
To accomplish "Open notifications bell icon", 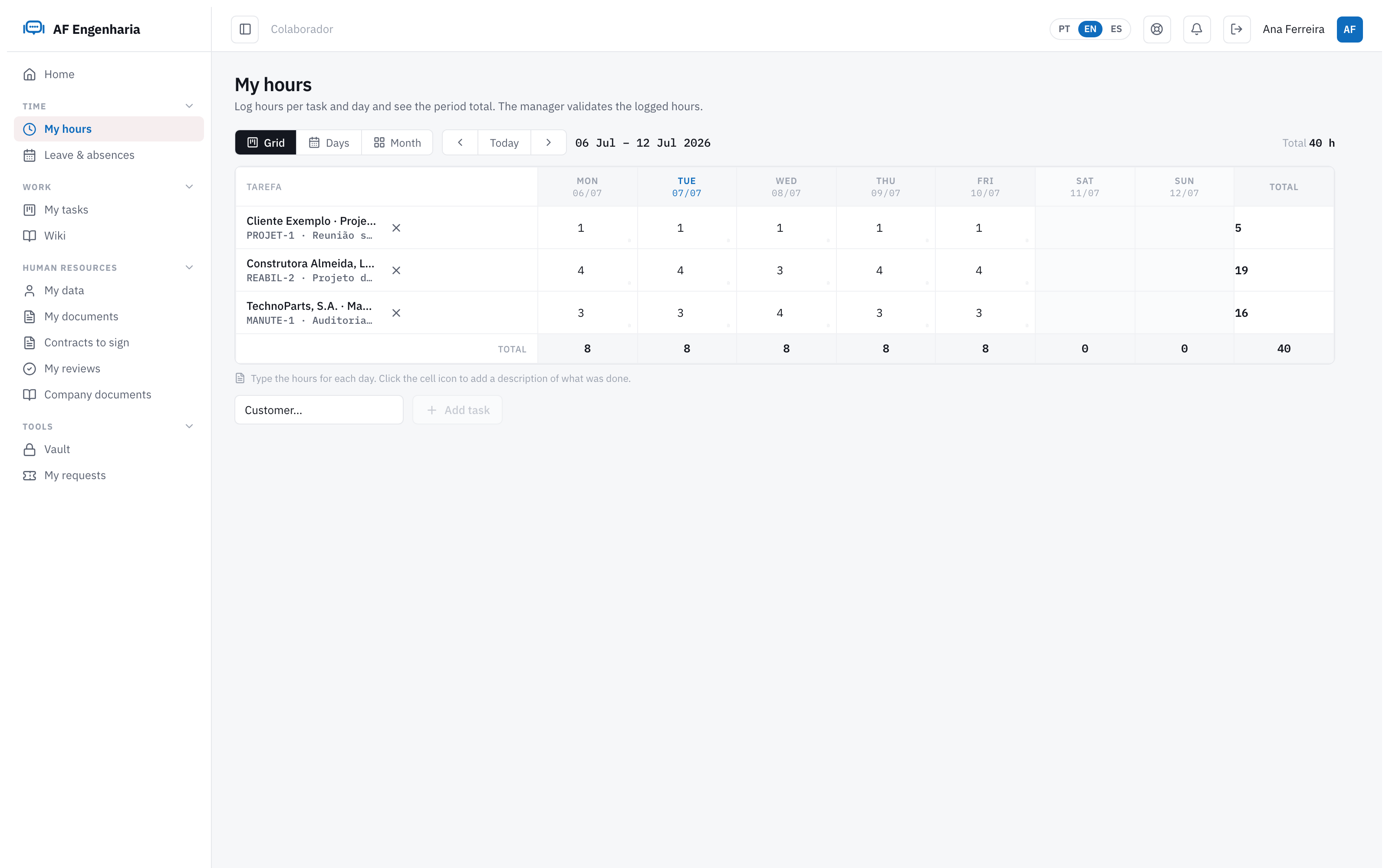I will click(x=1197, y=29).
